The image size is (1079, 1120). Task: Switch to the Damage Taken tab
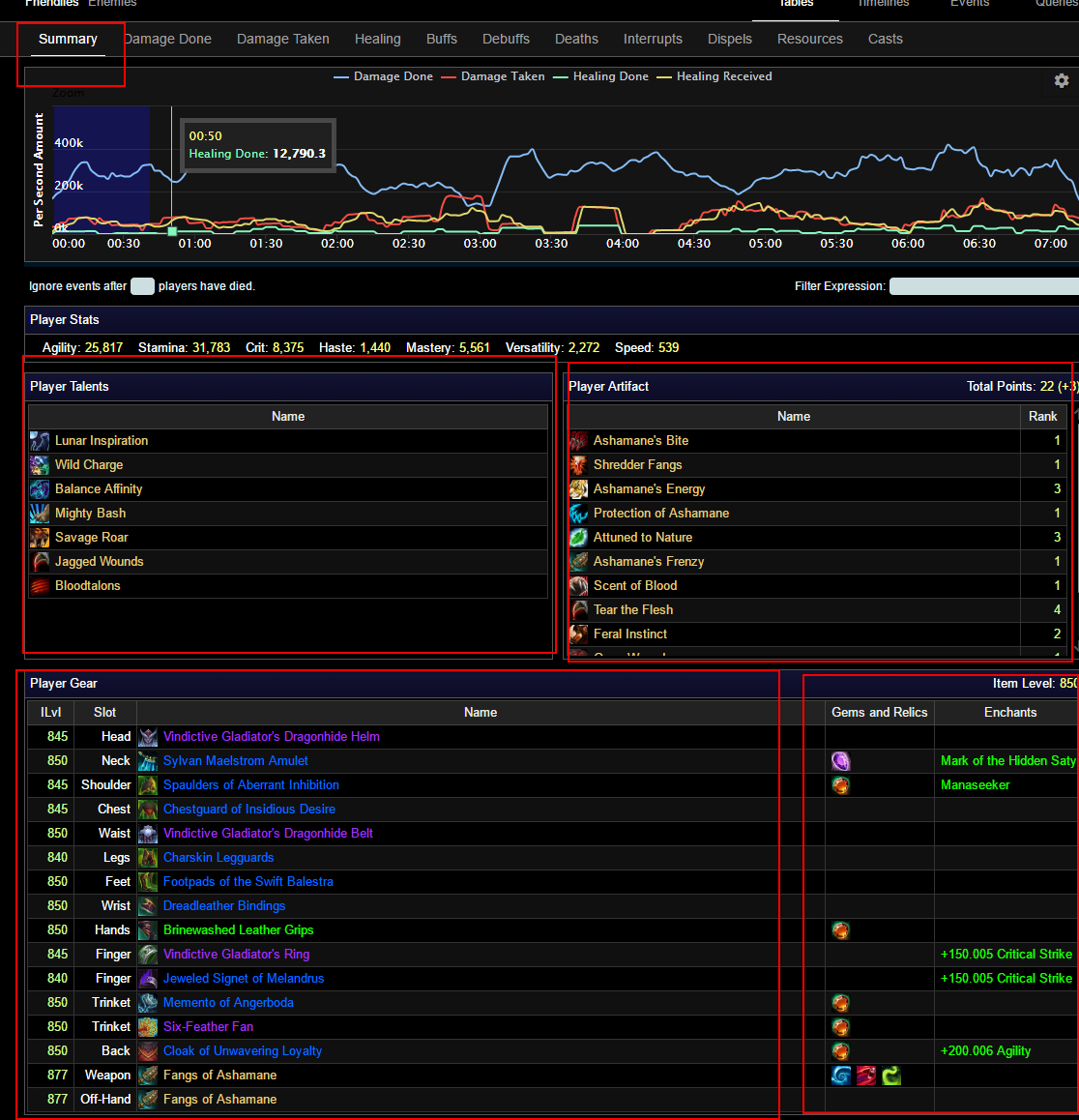click(282, 40)
